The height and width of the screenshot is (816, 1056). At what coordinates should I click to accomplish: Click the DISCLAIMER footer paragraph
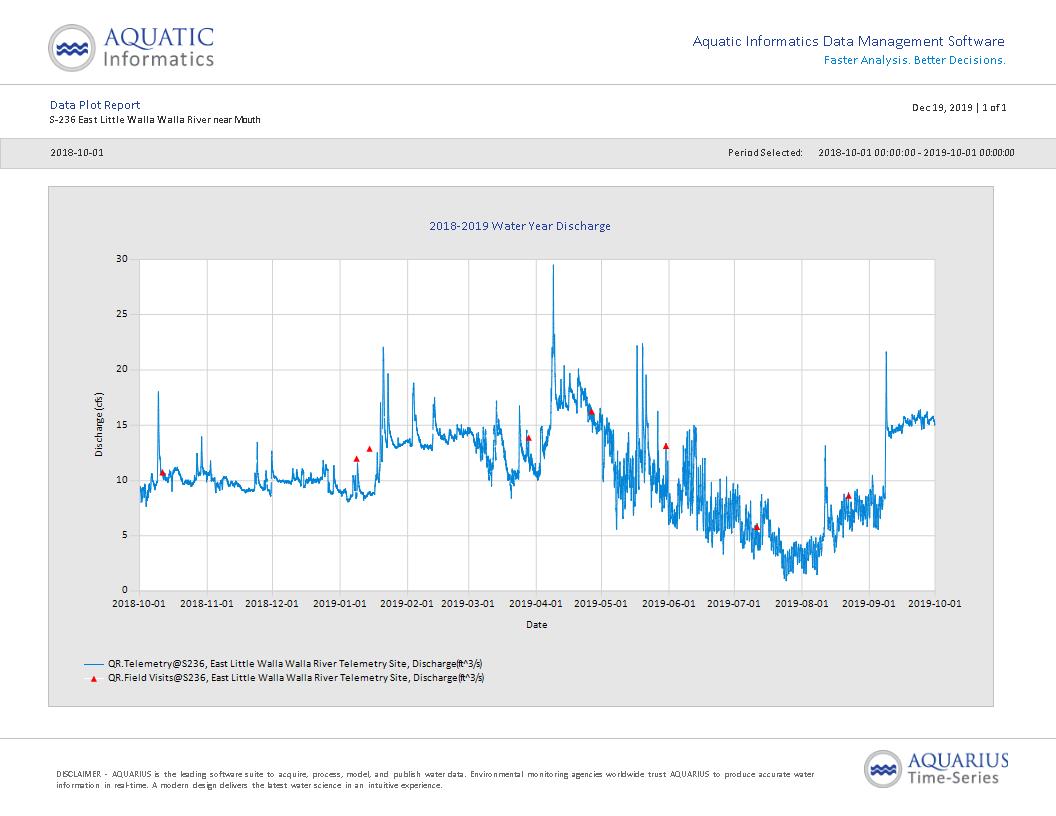pos(435,780)
